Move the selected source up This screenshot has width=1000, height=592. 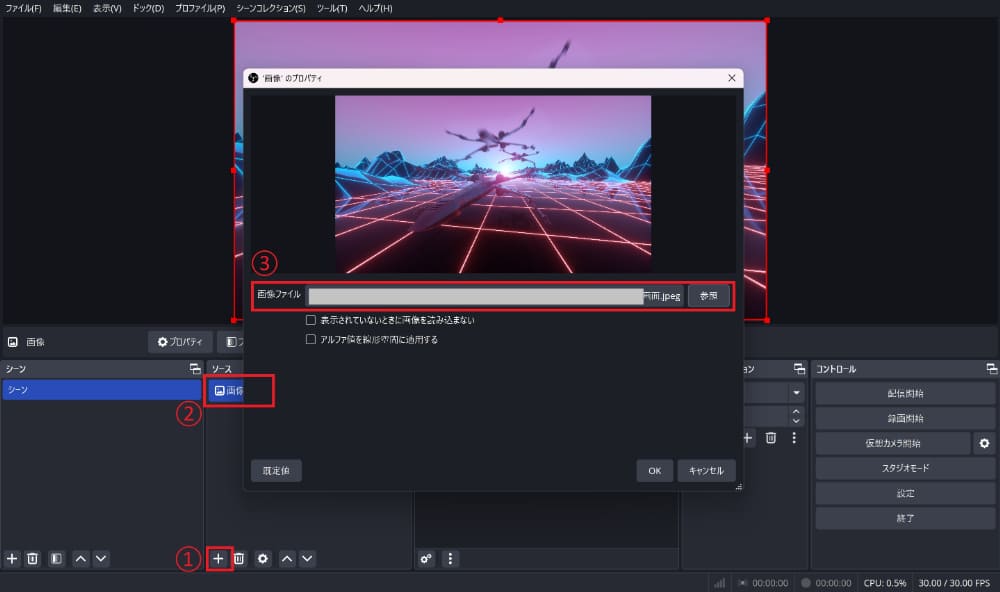coord(287,559)
